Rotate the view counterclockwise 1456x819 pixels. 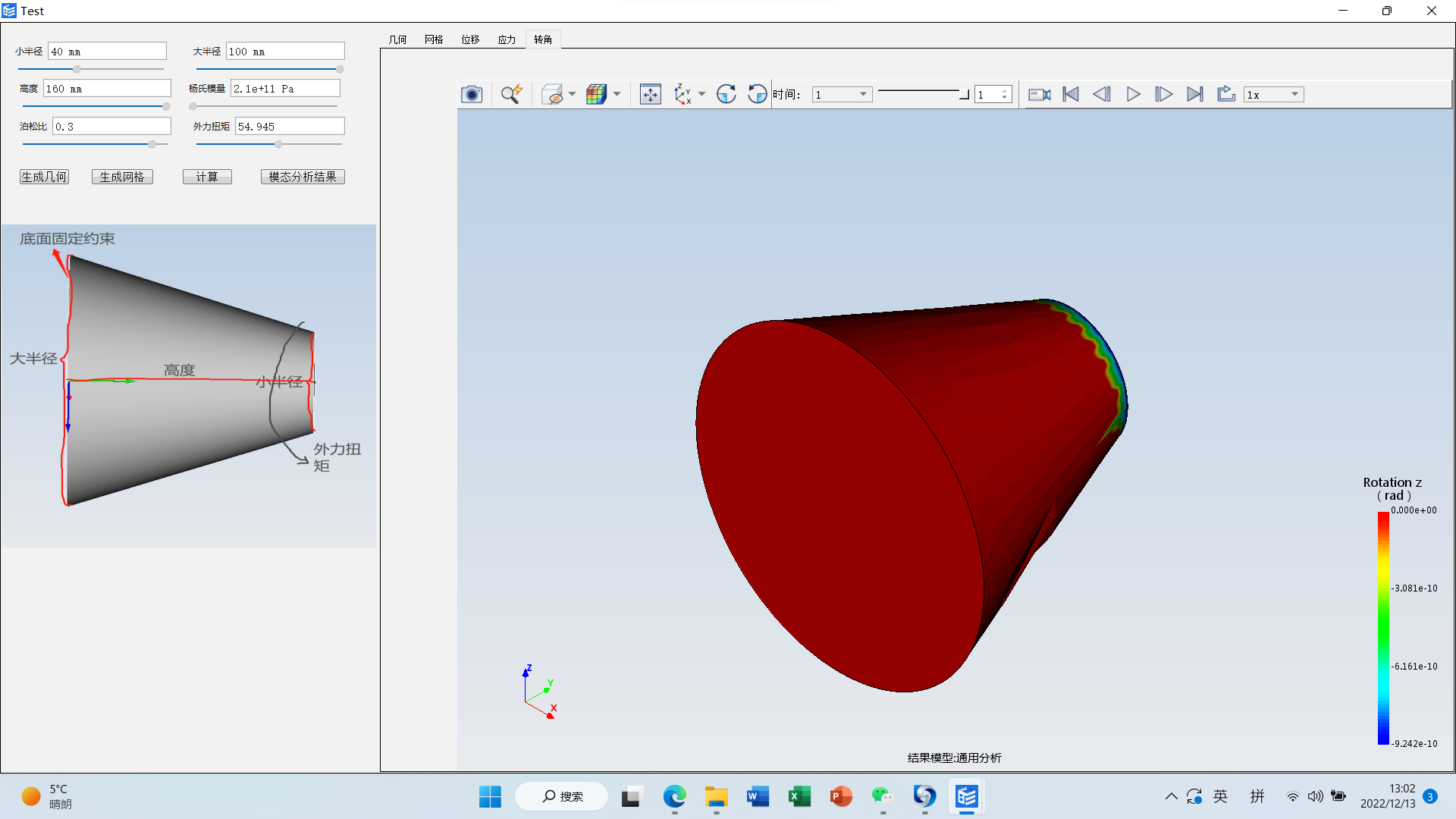(x=758, y=95)
